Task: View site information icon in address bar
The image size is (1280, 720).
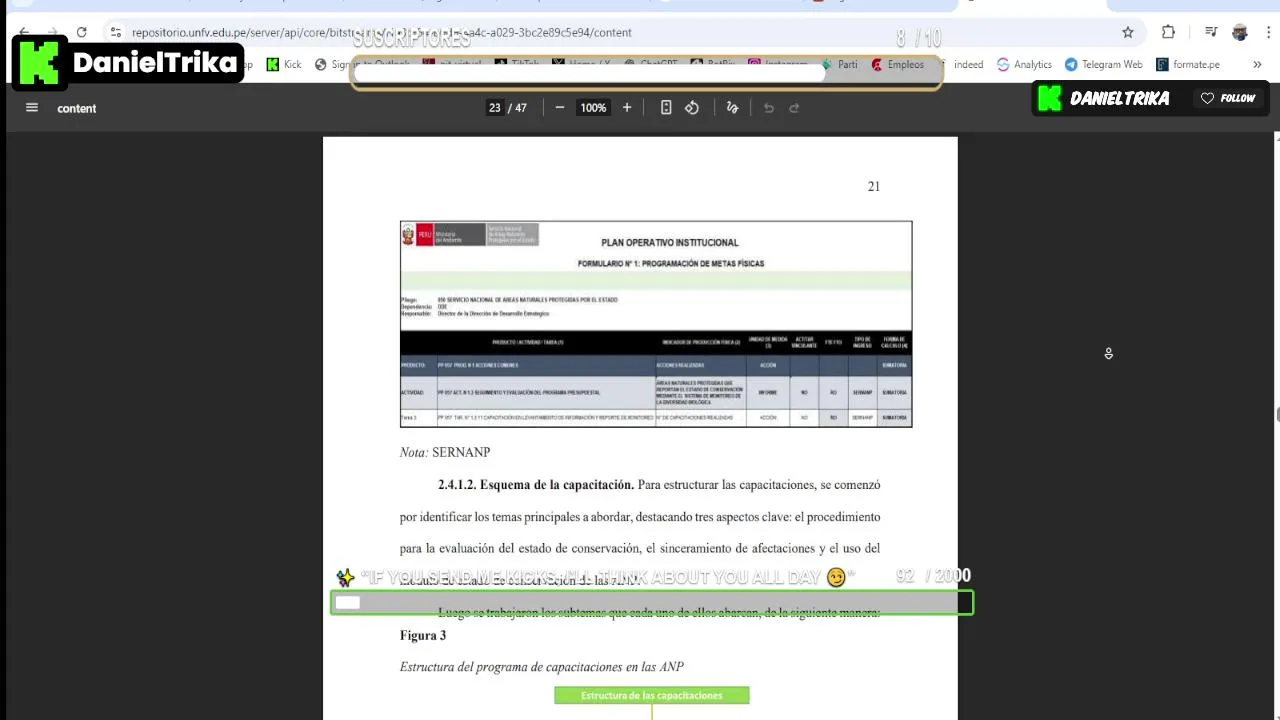Action: coord(116,32)
